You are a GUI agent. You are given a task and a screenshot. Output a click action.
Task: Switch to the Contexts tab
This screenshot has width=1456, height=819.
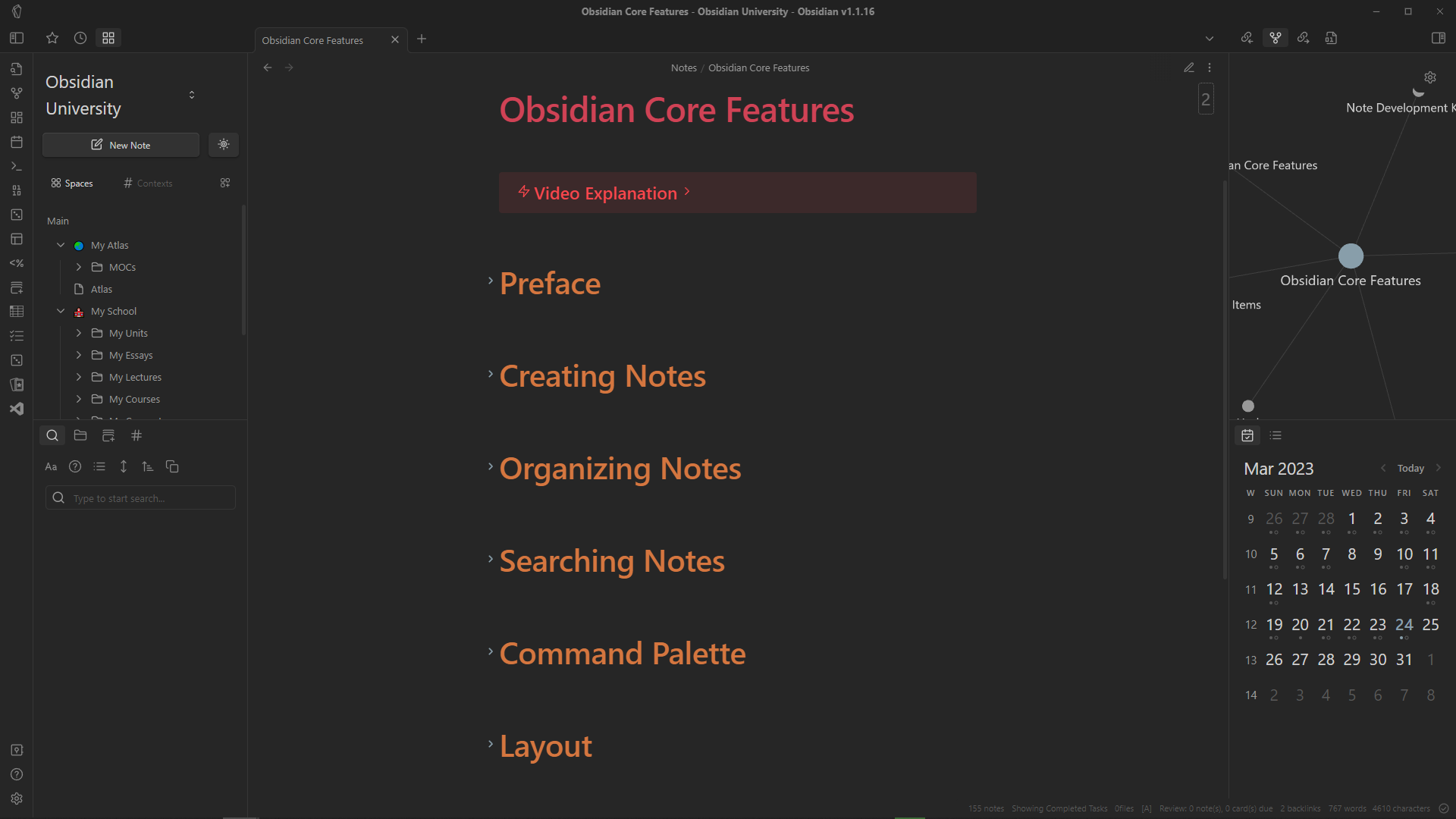point(148,183)
